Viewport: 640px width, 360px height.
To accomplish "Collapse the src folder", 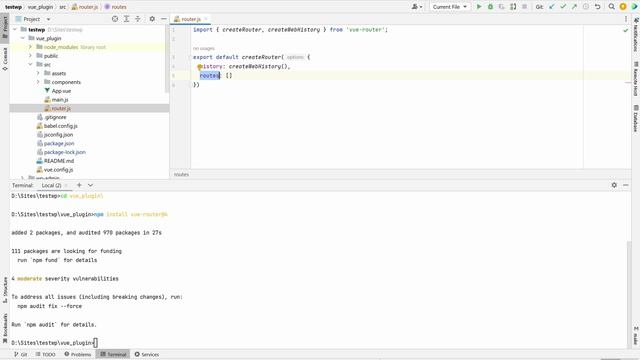I will tap(30, 64).
